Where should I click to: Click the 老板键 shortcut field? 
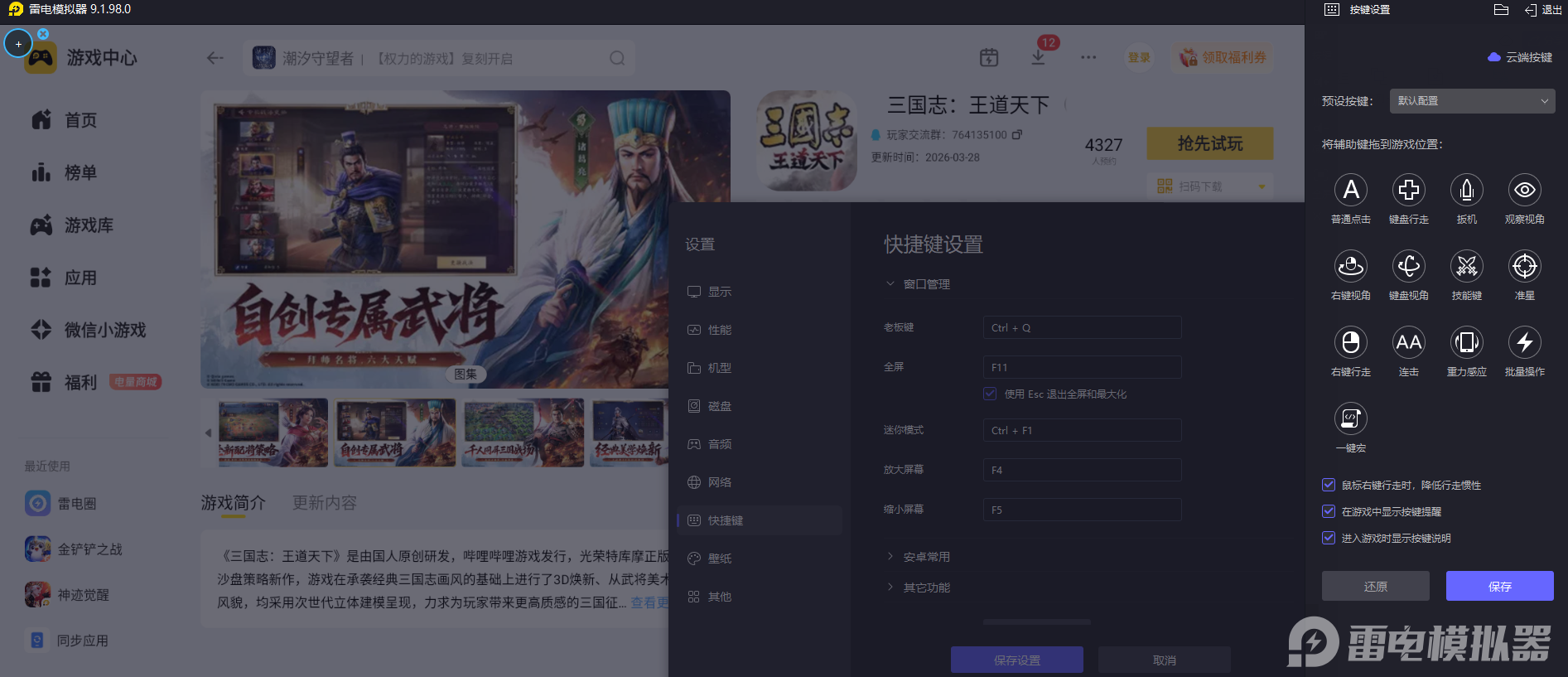point(1082,327)
